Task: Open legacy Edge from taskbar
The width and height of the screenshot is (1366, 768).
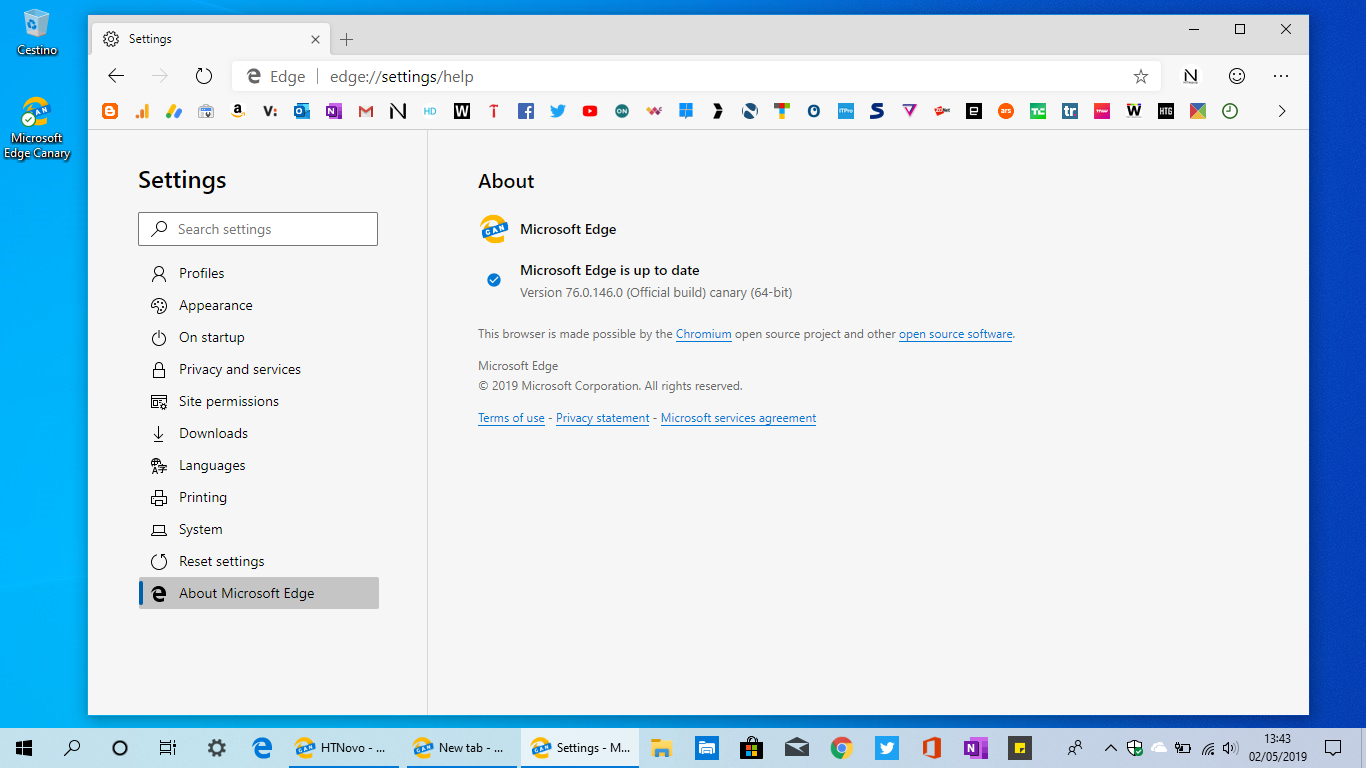Action: (262, 747)
